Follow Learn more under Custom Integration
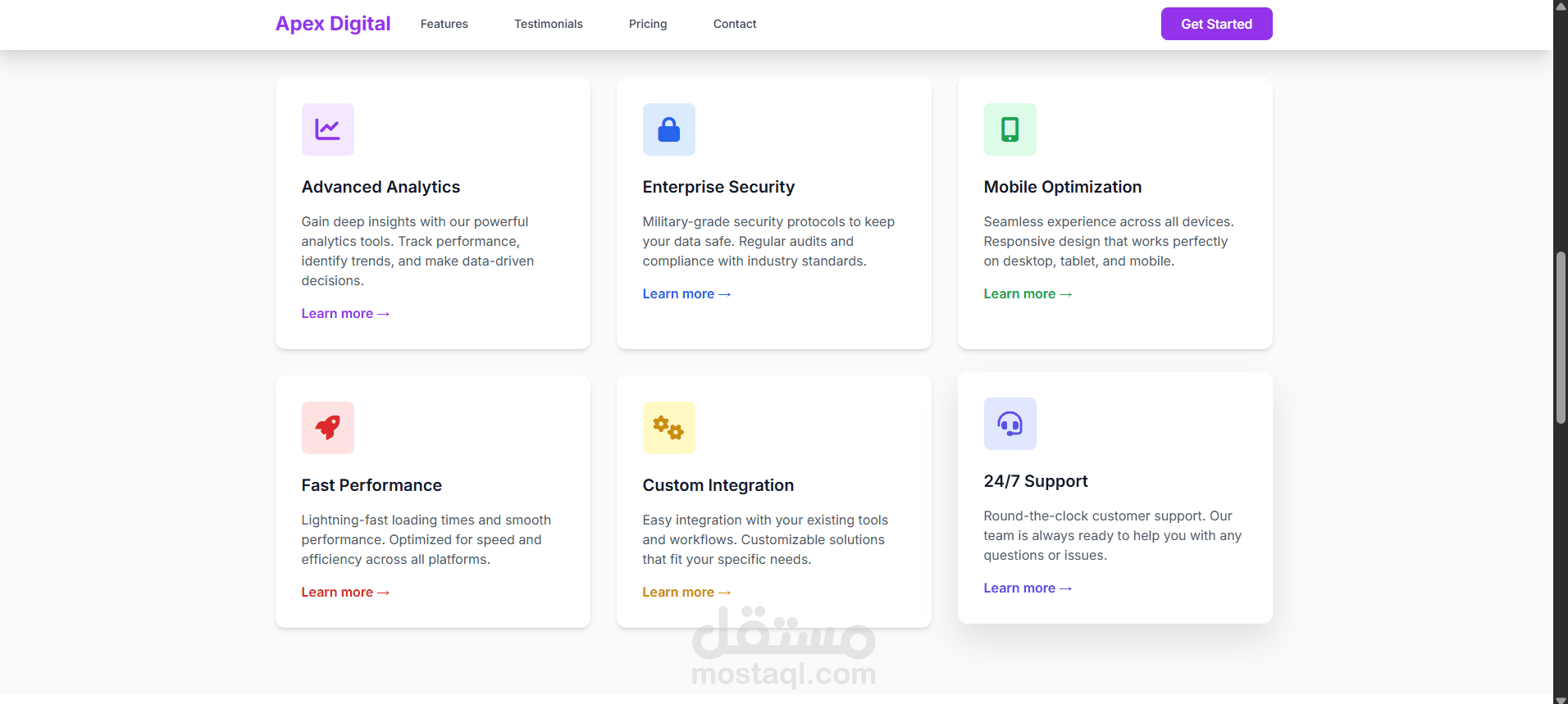This screenshot has width=1568, height=704. [686, 592]
